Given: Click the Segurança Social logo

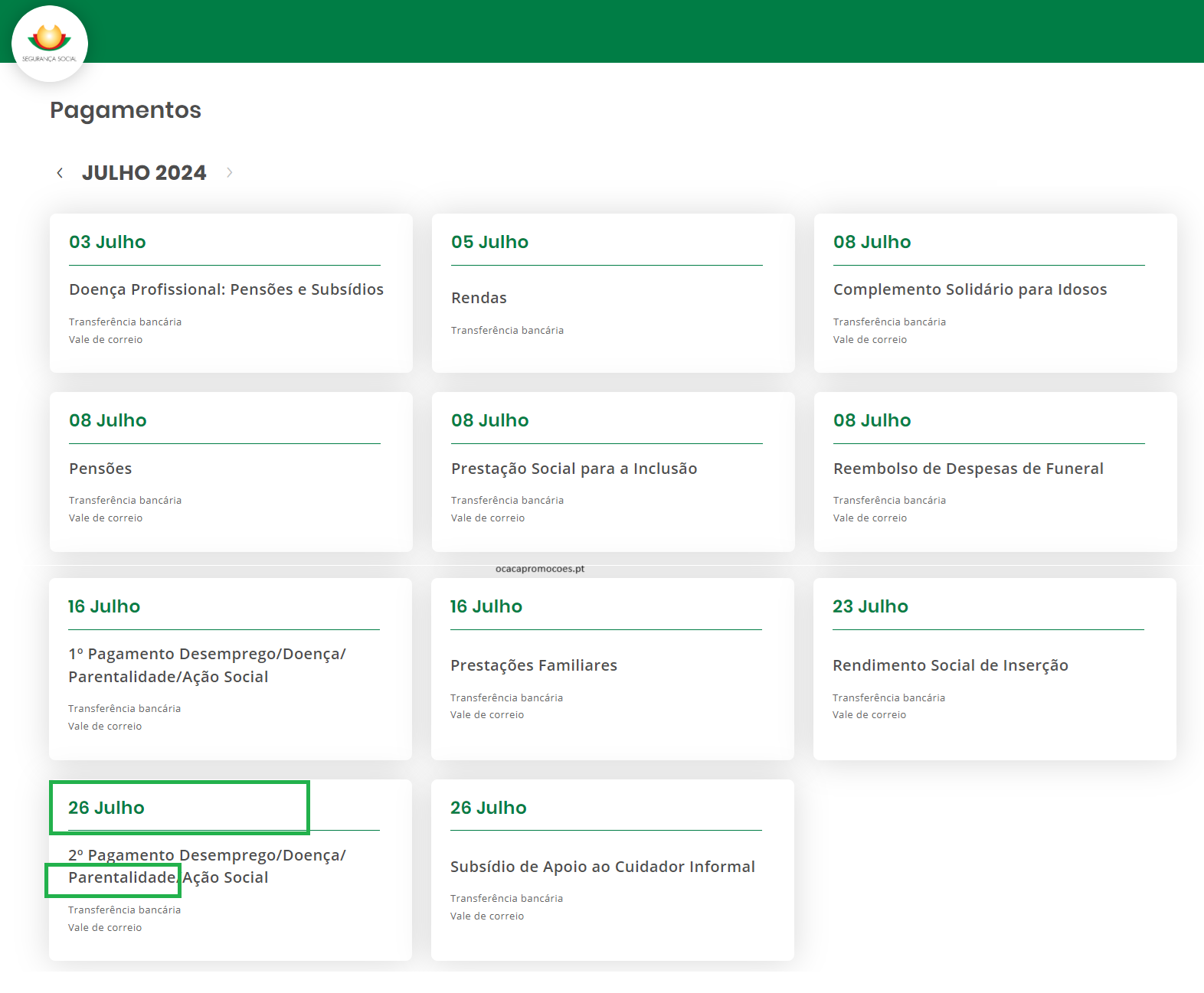Looking at the screenshot, I should (50, 44).
